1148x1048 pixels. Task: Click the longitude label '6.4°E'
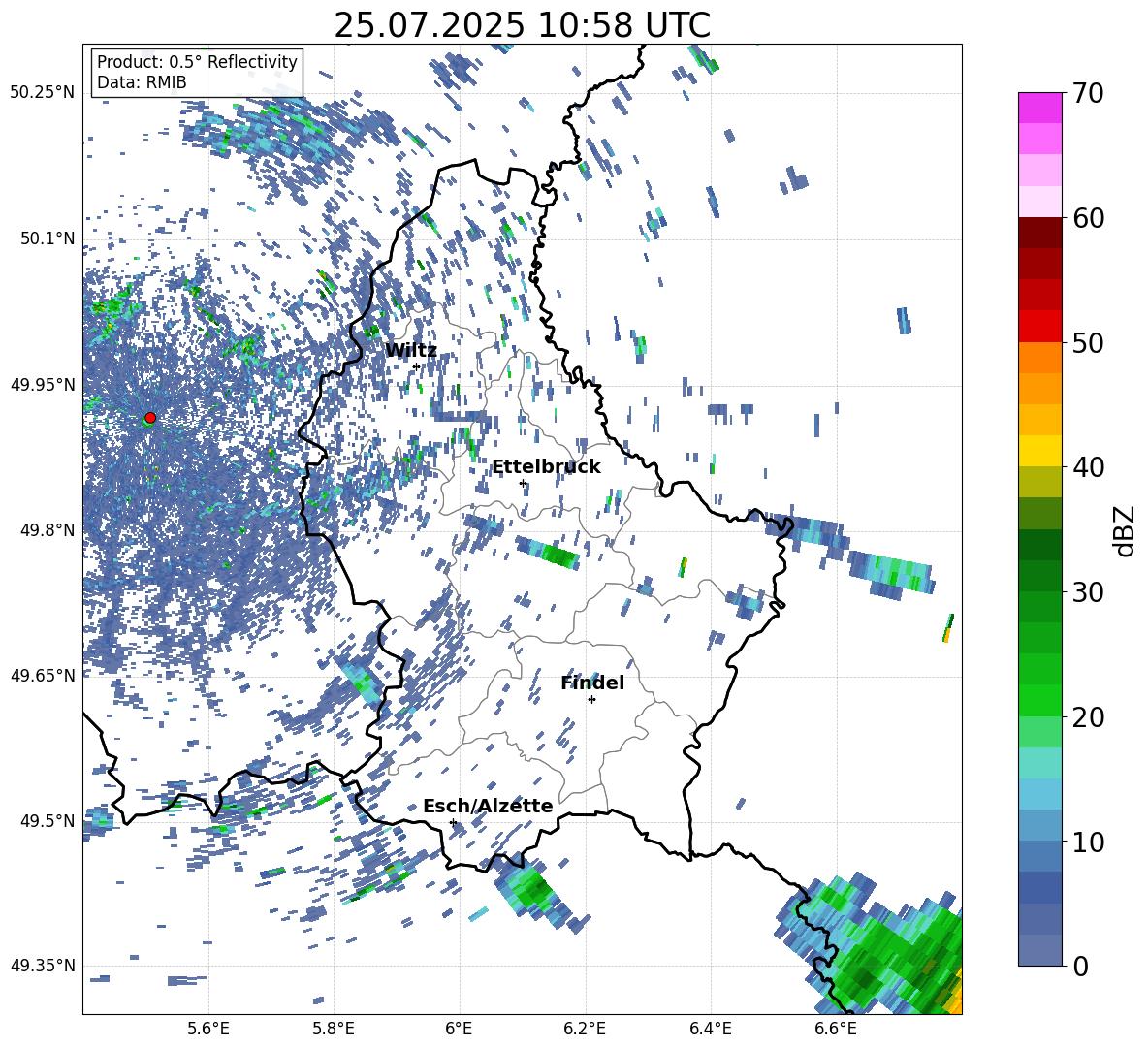710,1029
